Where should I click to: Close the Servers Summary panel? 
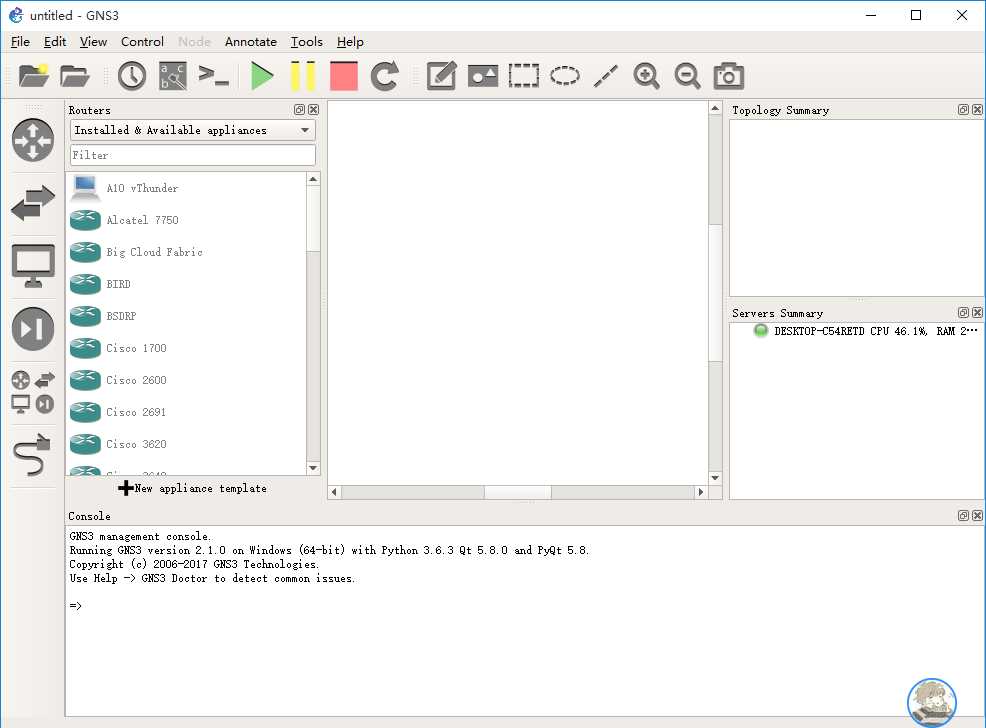[x=977, y=312]
